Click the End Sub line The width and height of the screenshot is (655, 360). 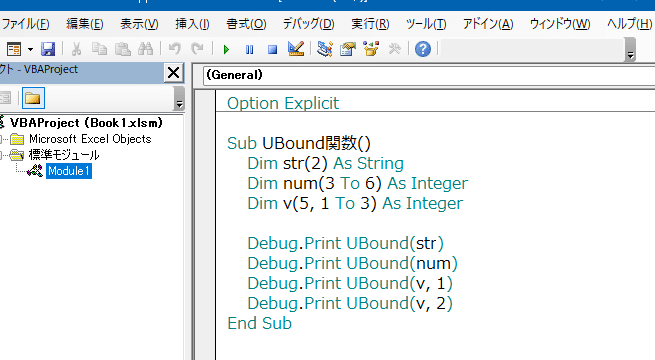click(259, 324)
